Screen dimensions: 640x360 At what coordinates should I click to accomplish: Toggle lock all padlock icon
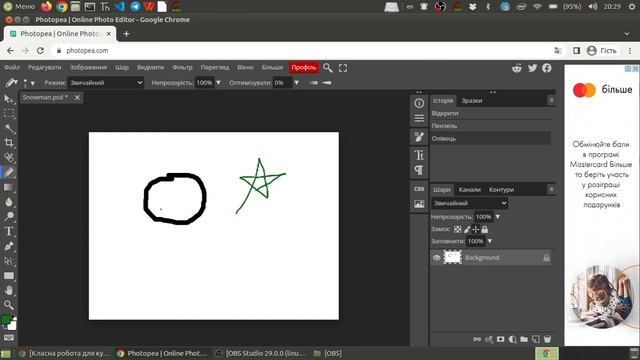point(484,229)
